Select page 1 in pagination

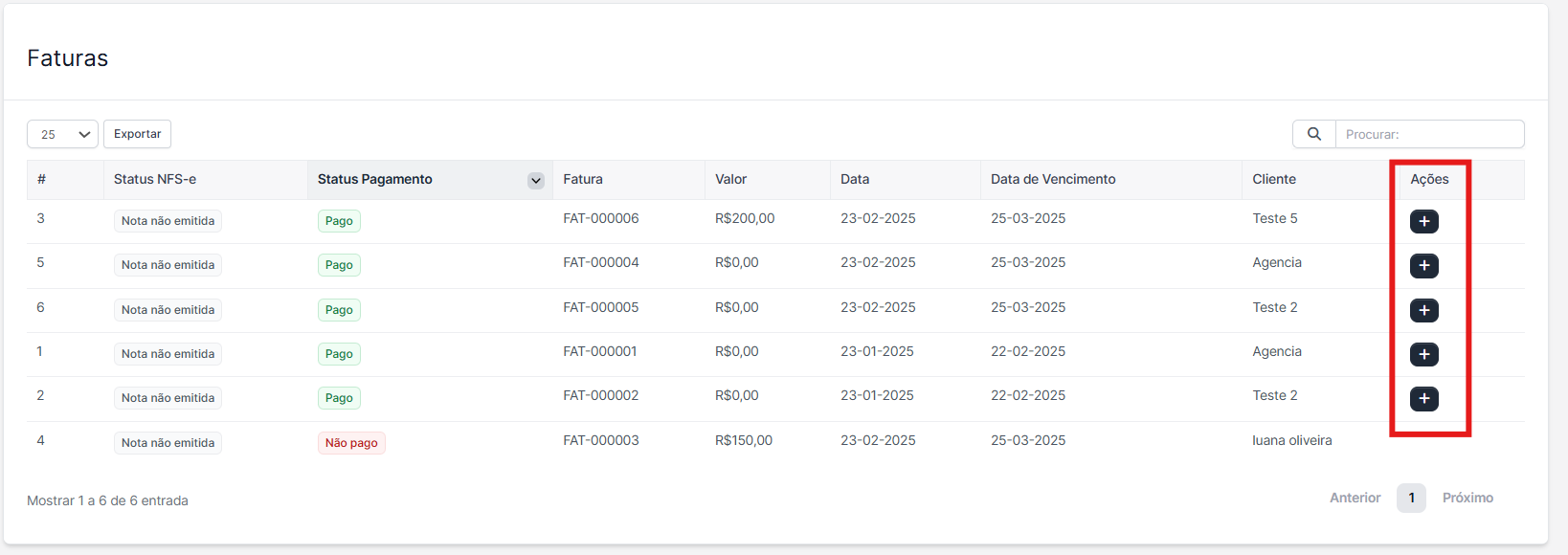coord(1411,498)
